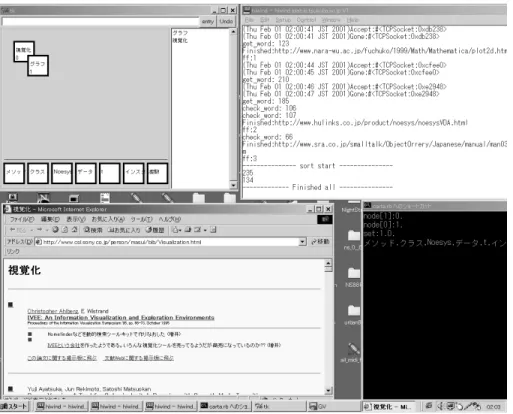Open the お気に入り favorites toolbar button
The width and height of the screenshot is (513, 414).
(x=124, y=230)
